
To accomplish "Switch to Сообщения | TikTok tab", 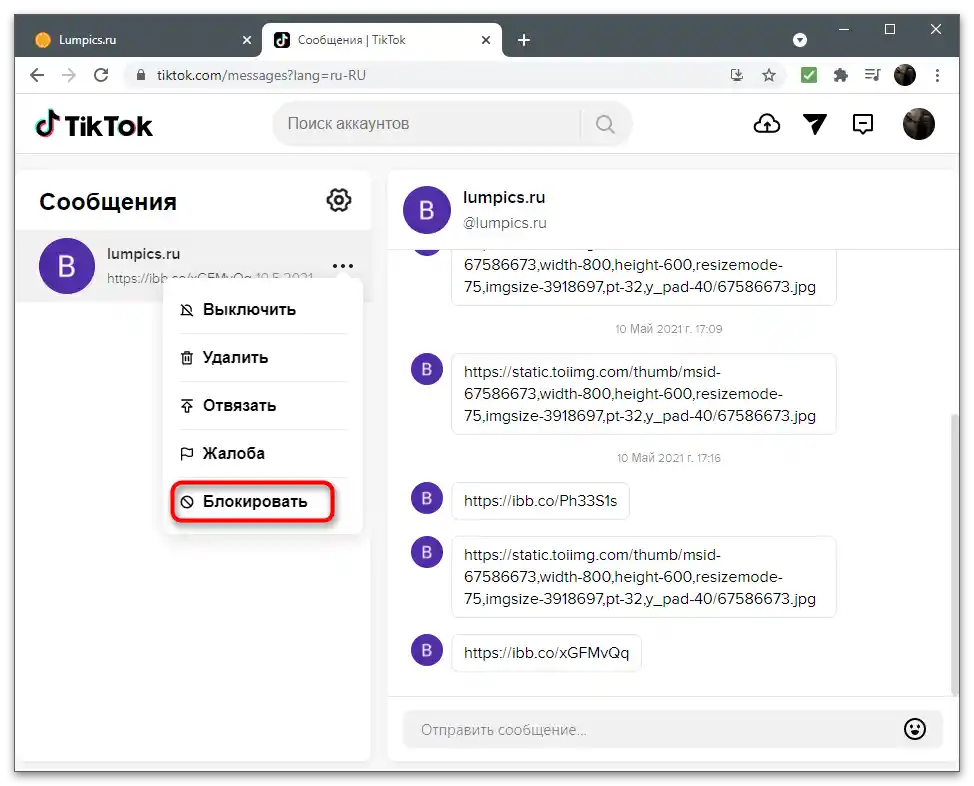I will coord(381,40).
